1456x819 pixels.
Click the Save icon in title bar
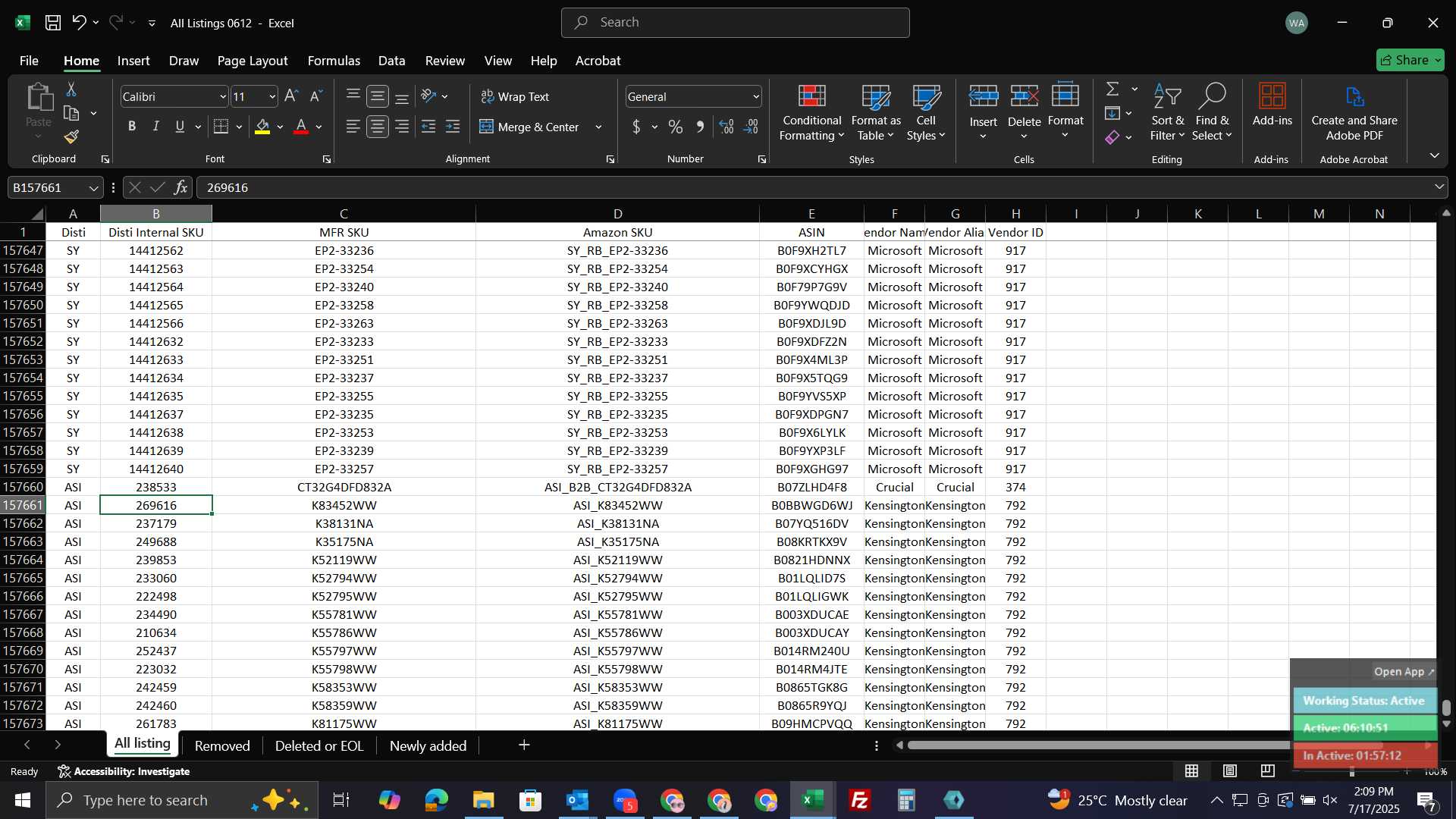coord(53,23)
